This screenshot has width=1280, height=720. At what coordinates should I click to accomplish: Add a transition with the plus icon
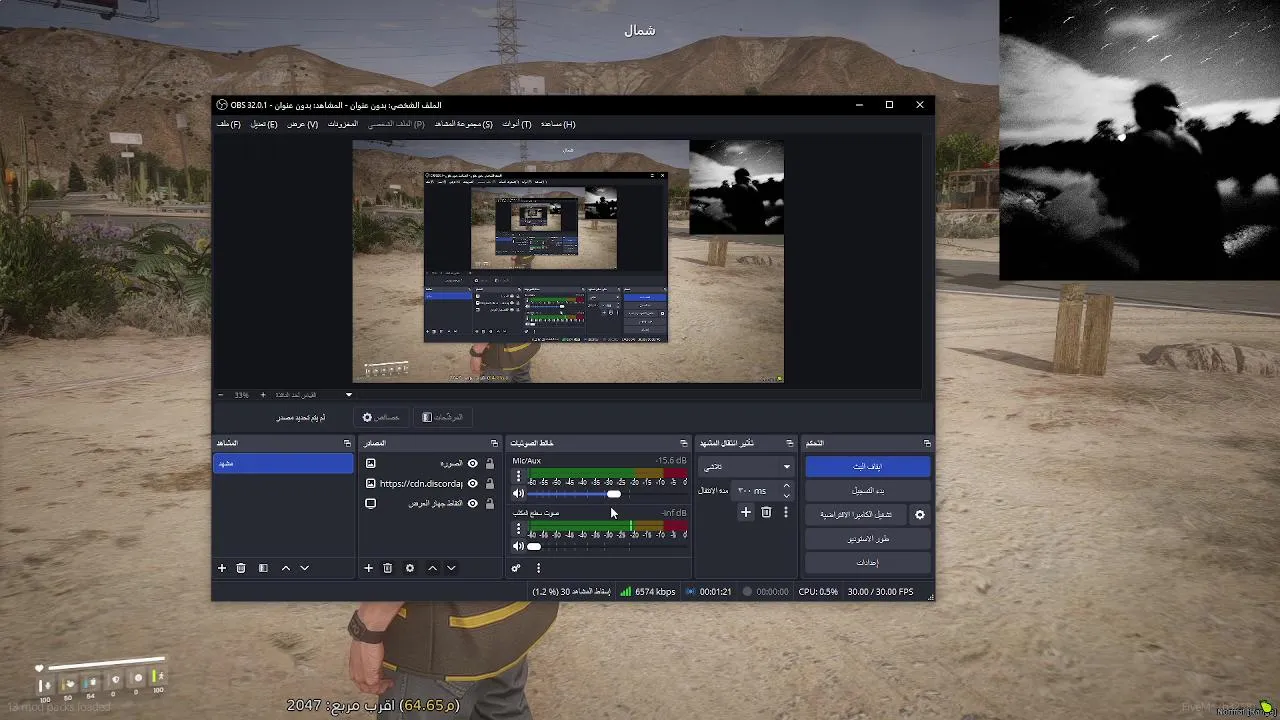[x=745, y=512]
